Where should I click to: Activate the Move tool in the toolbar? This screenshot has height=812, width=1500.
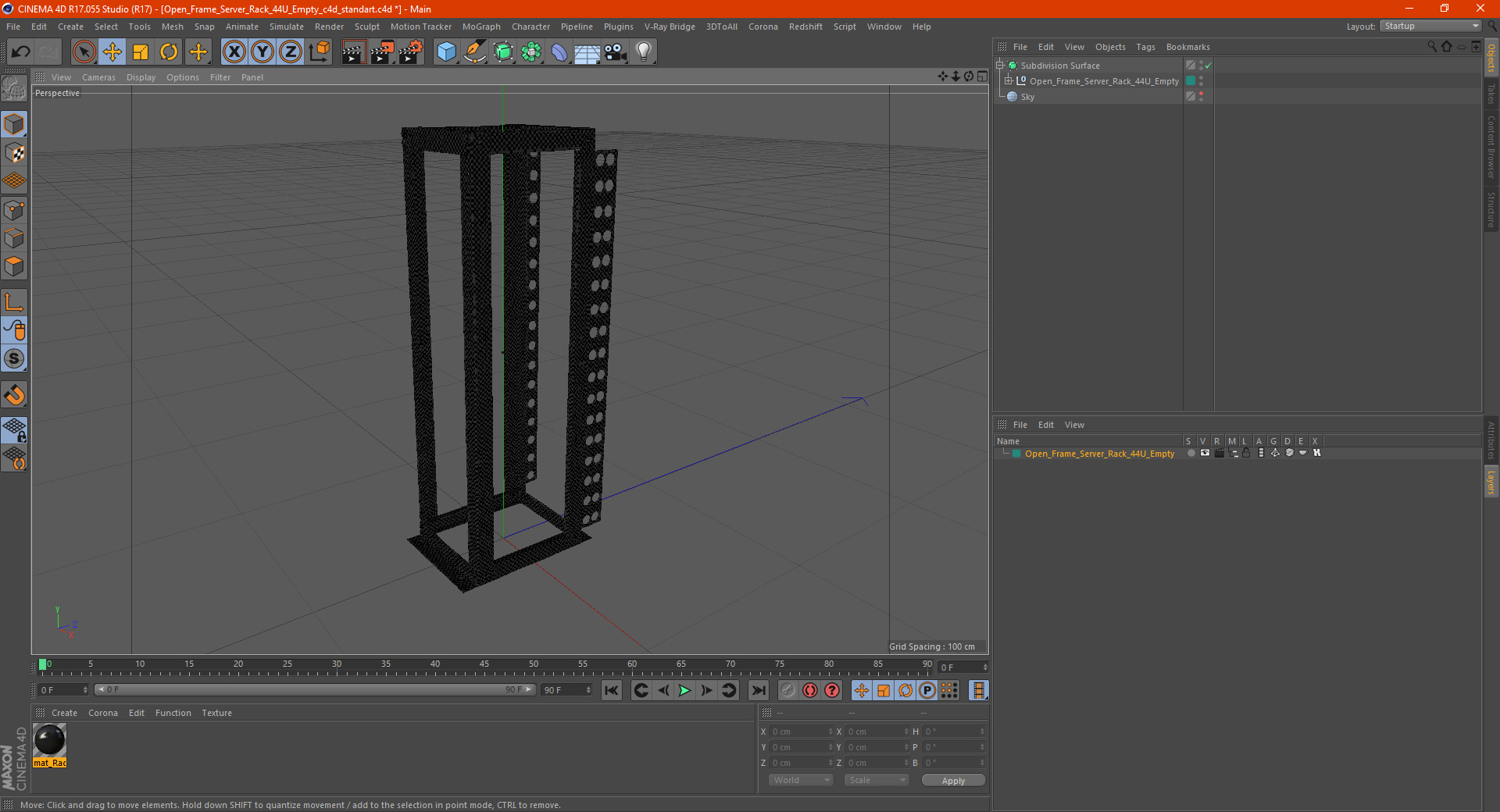(112, 52)
